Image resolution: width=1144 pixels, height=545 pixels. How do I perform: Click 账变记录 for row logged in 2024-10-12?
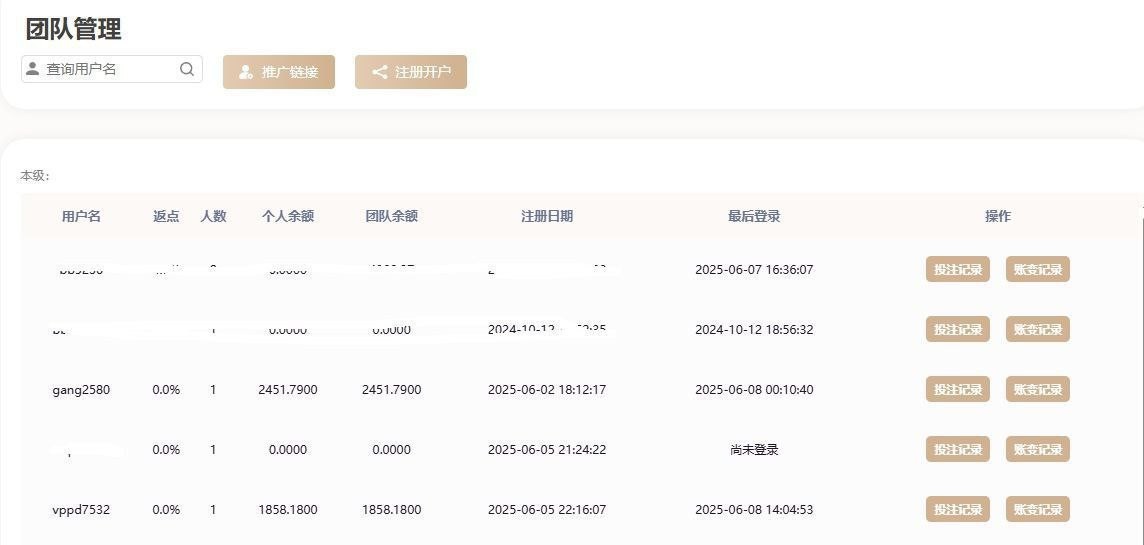coord(1037,329)
